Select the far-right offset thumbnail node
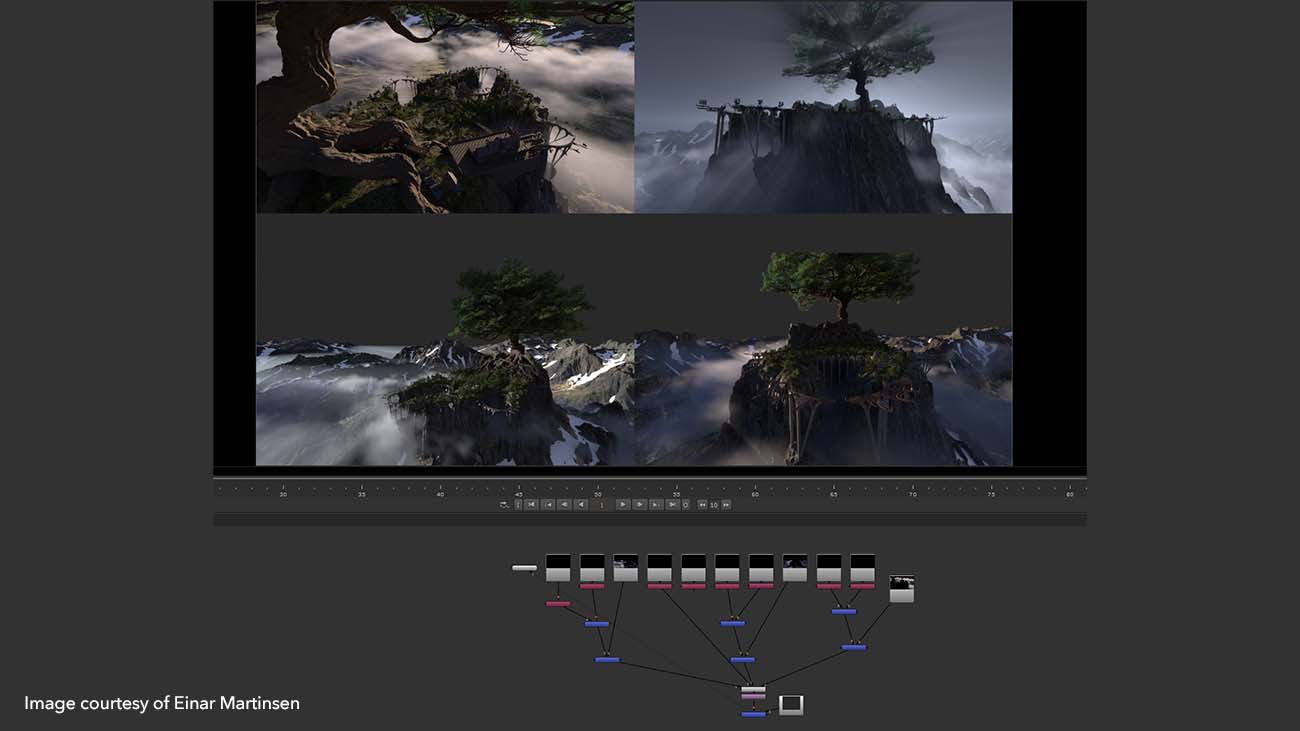The image size is (1300, 731). 901,589
